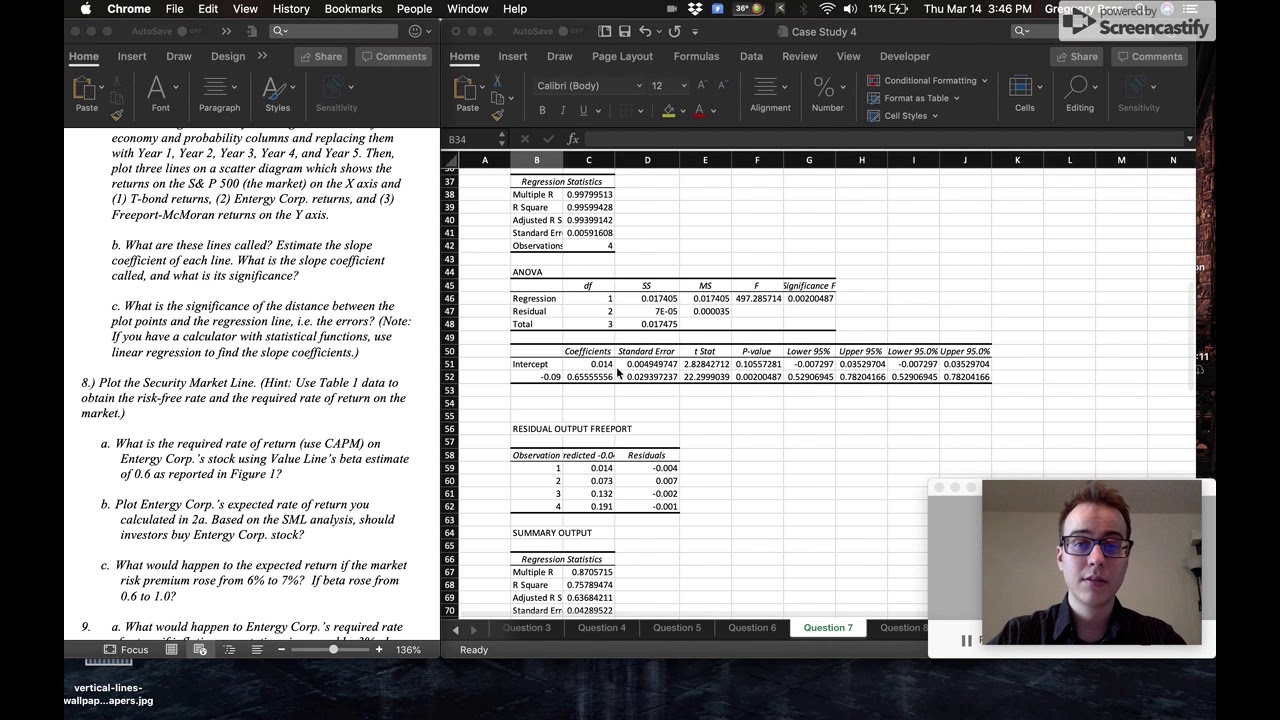Viewport: 1280px width, 720px height.
Task: Toggle Focus mode in Word status bar
Action: [126, 650]
